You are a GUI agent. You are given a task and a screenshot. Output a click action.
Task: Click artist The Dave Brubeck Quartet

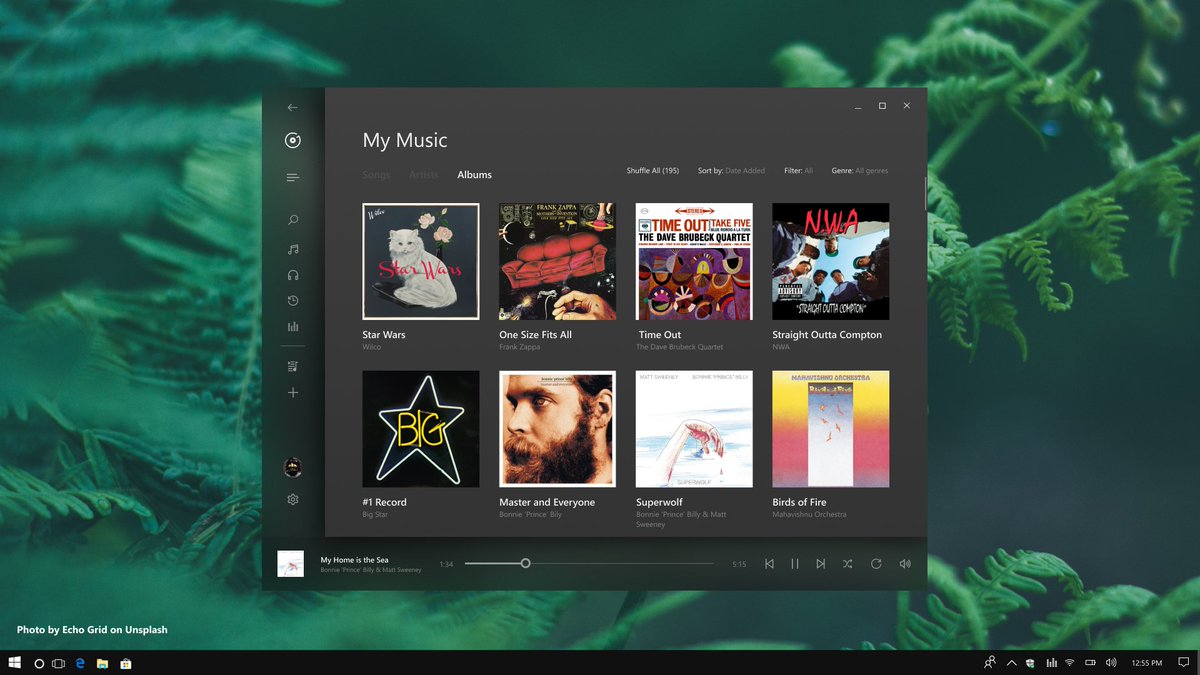tap(679, 347)
